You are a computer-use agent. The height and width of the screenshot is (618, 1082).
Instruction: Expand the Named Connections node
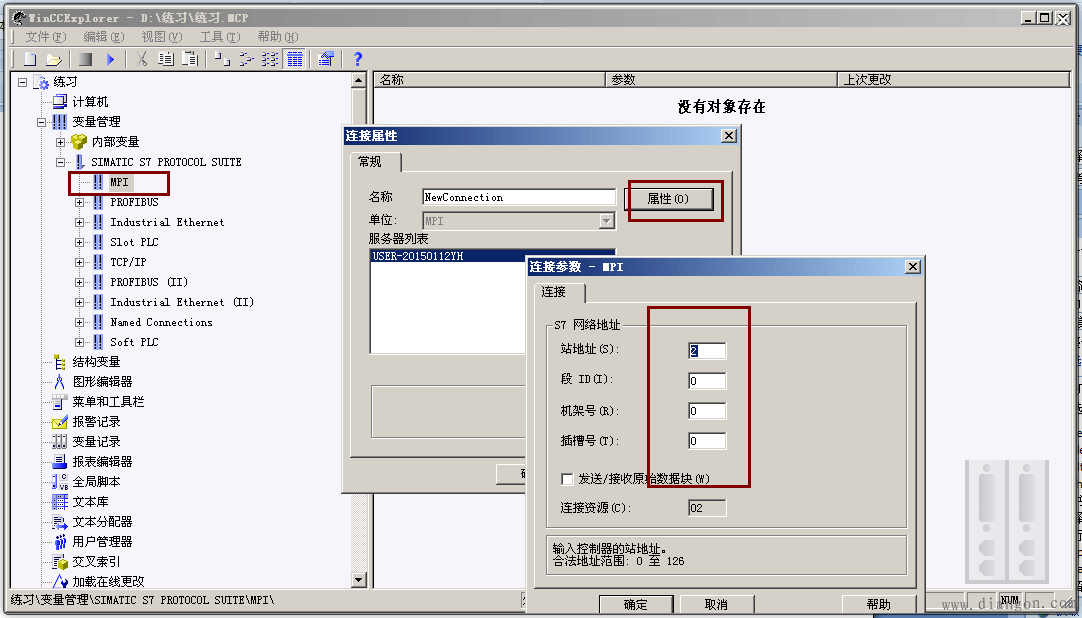pyautogui.click(x=79, y=321)
